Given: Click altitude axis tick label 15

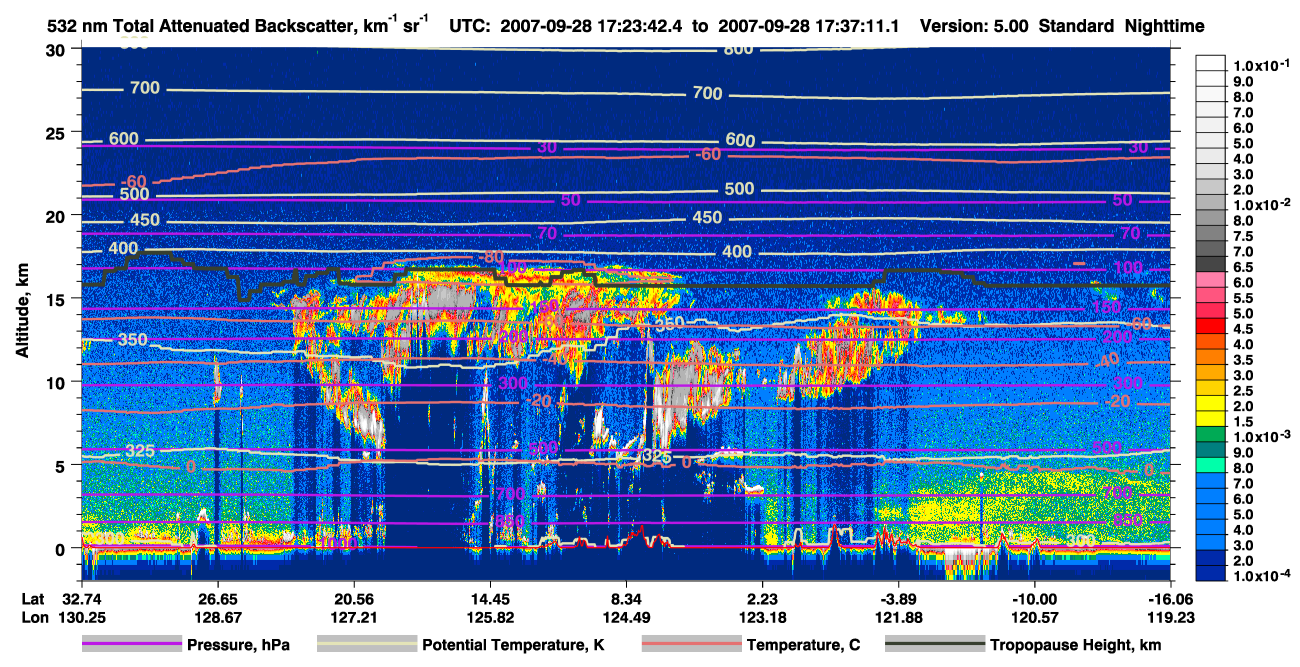Looking at the screenshot, I should tap(58, 299).
